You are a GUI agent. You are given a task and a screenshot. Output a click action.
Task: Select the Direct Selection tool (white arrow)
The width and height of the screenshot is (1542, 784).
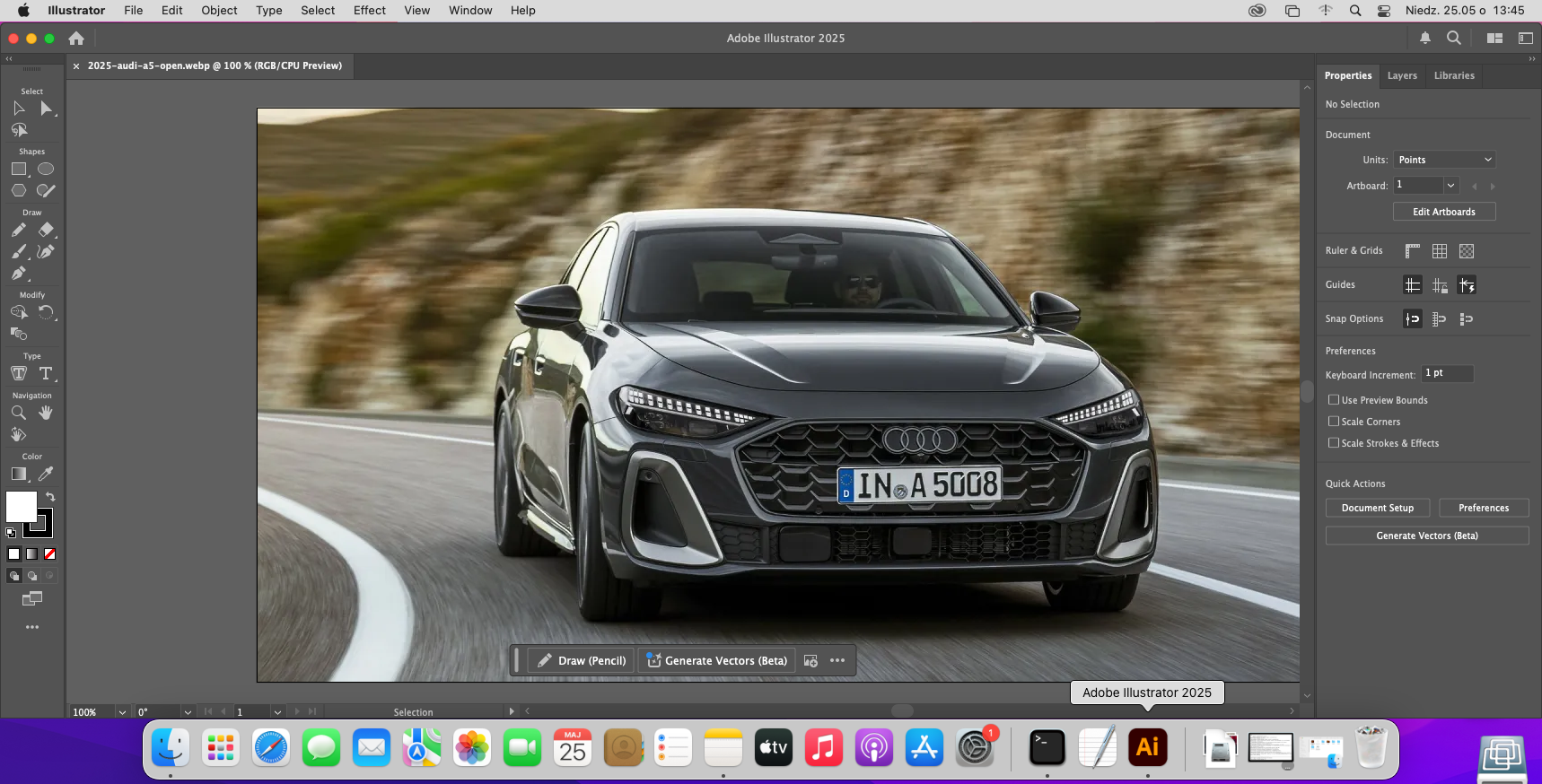(46, 109)
